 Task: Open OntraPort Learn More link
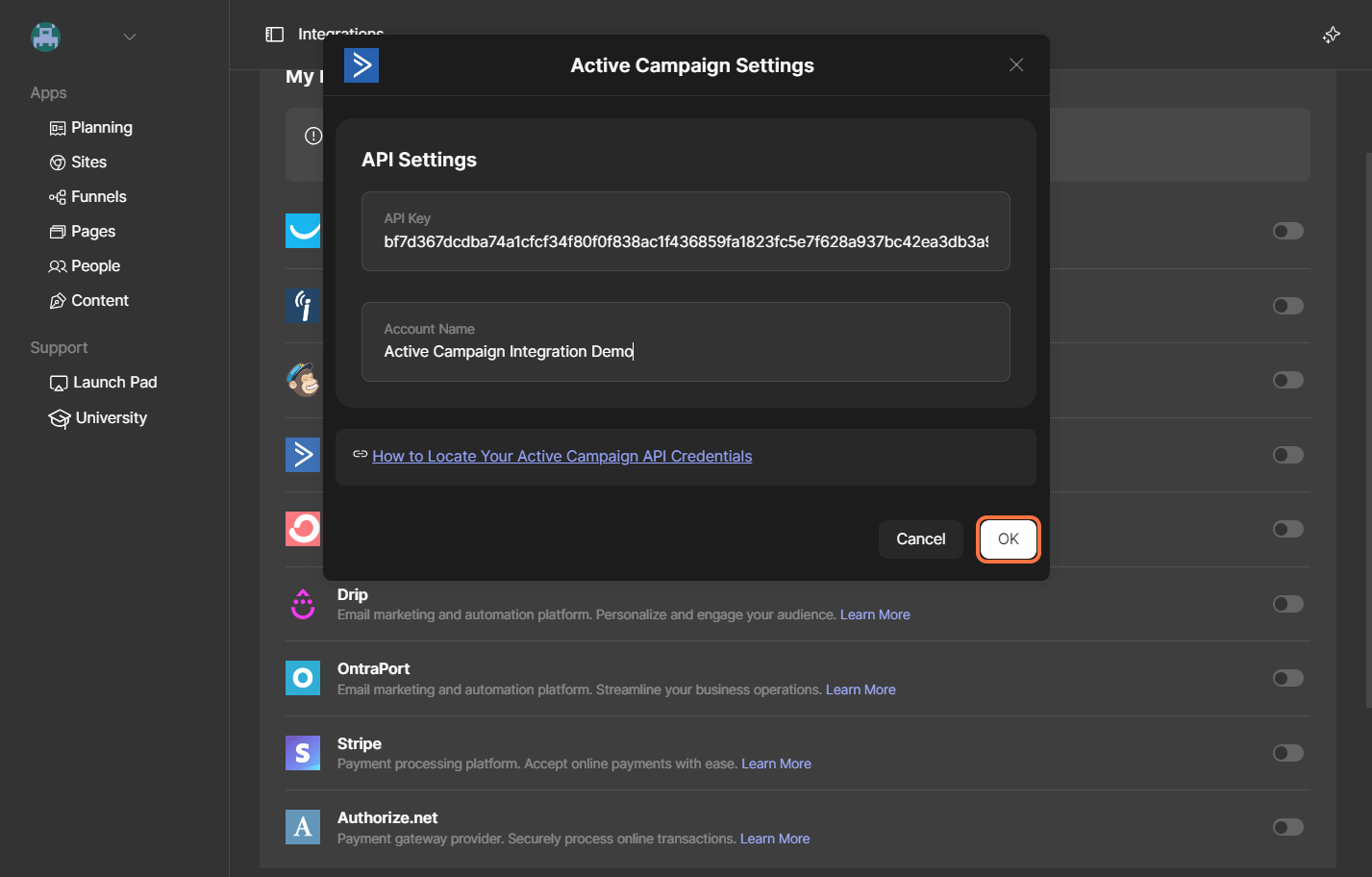tap(861, 689)
